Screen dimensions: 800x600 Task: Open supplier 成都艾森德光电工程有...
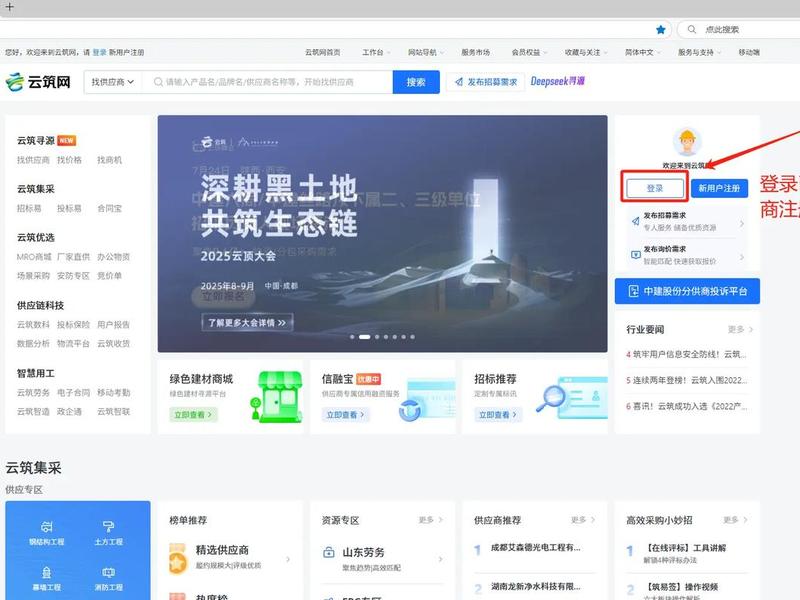[535, 547]
